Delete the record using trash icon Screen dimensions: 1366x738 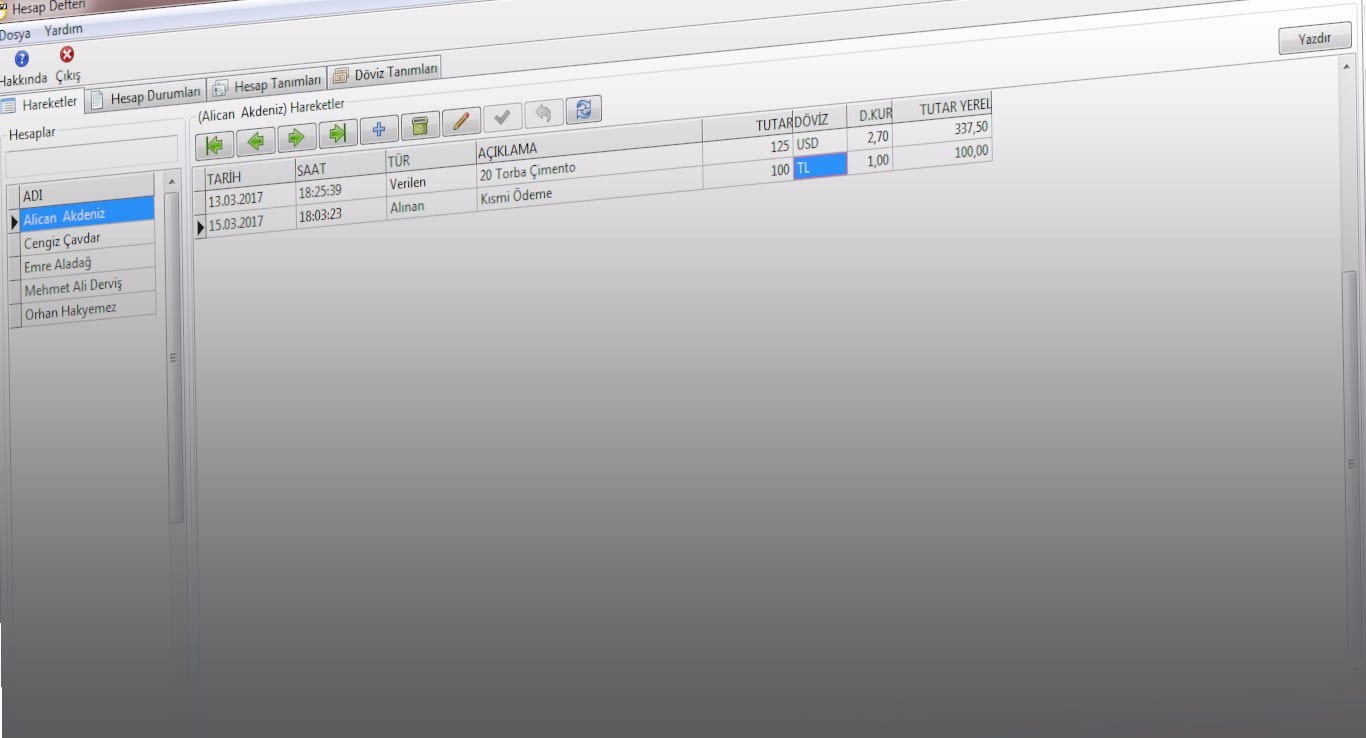coord(420,125)
